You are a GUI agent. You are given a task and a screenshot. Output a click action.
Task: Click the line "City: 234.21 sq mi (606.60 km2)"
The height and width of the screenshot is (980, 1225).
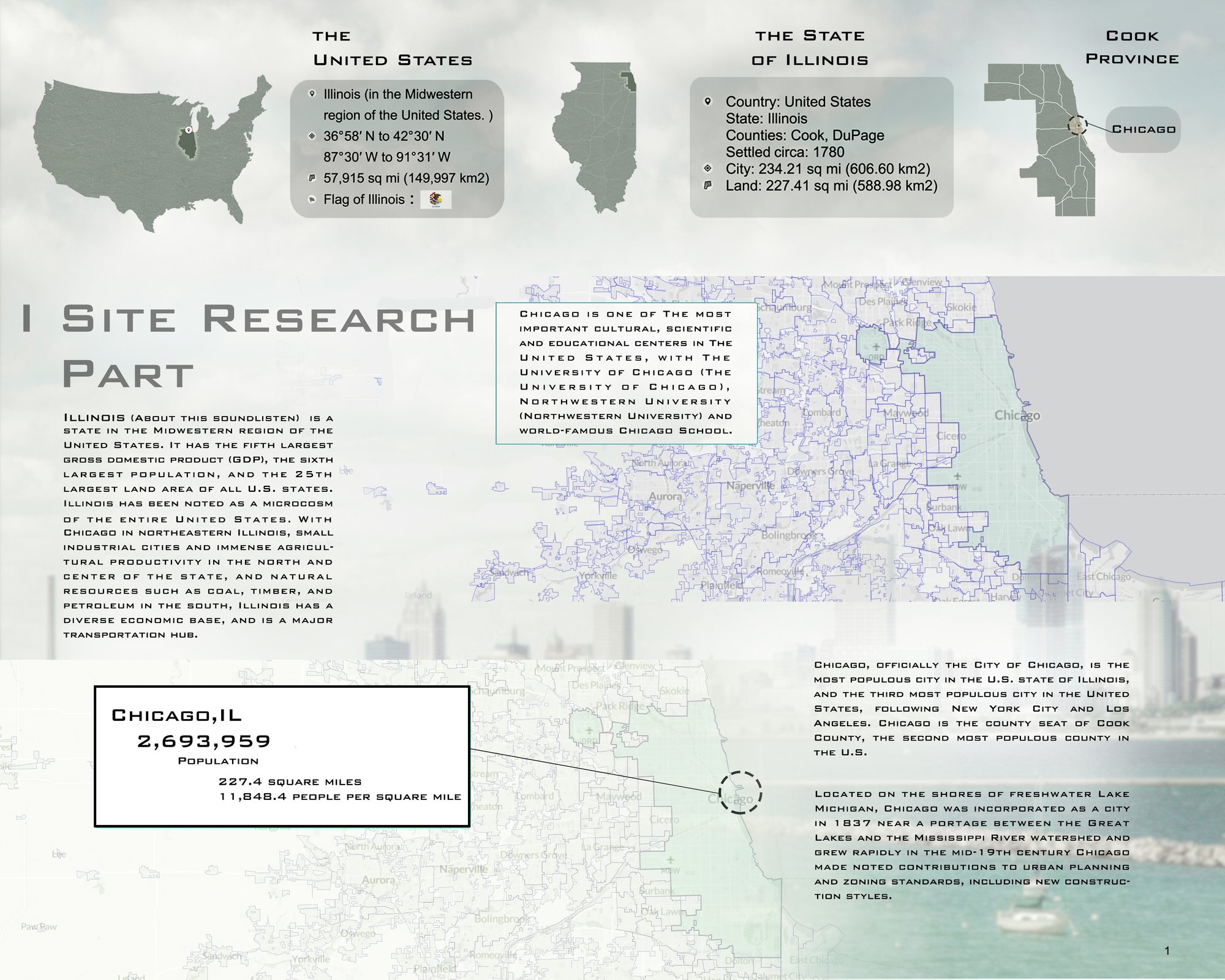[828, 168]
